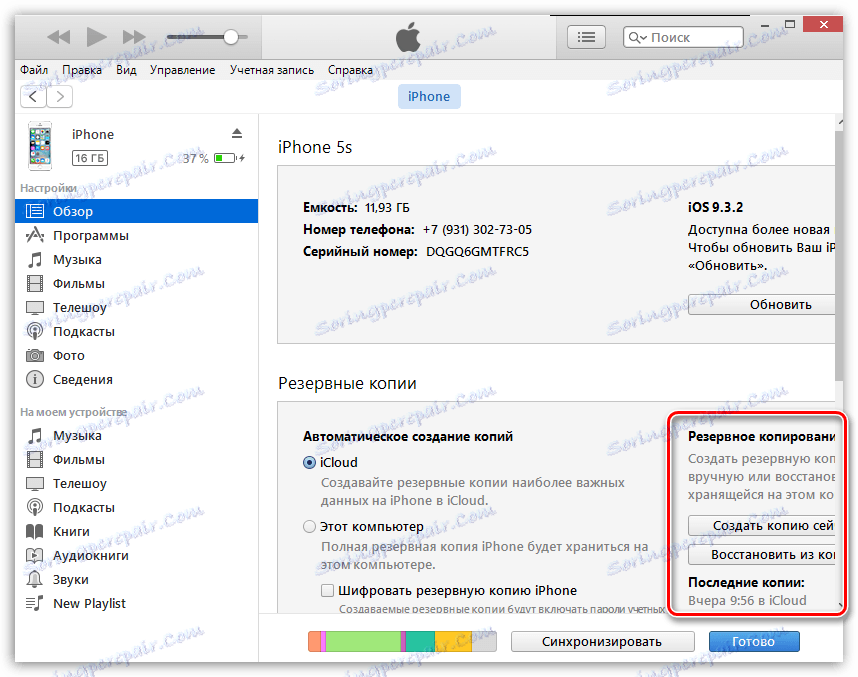Adjust the volume slider knob

tap(231, 37)
